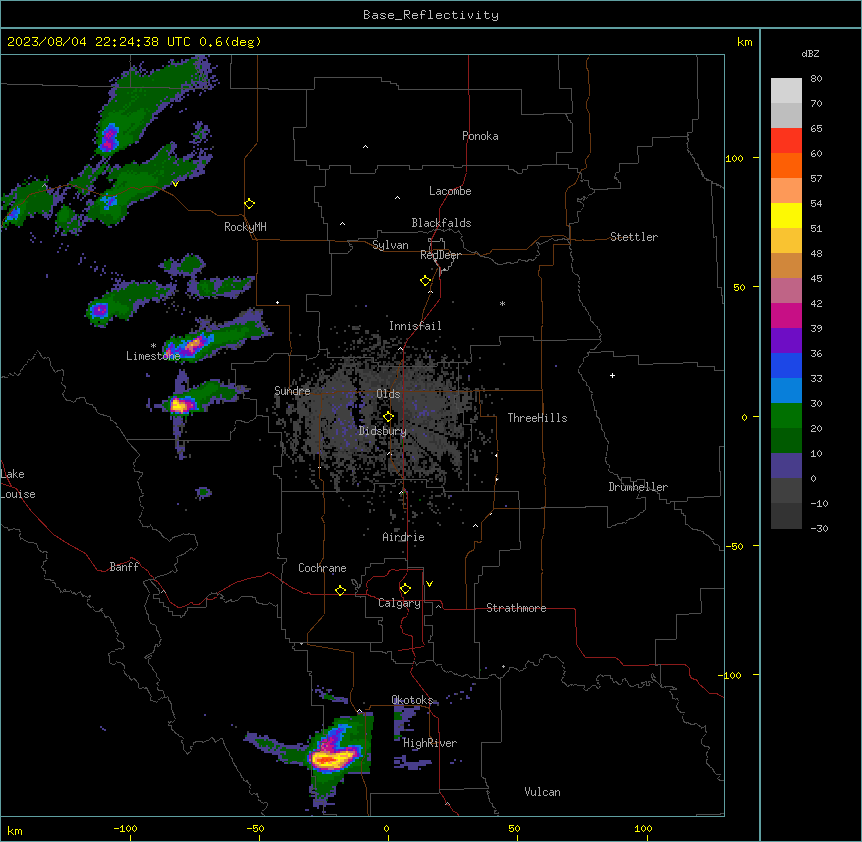Click the yellow diamond marker above RockyMH
Screen dimensions: 862x842
coord(250,204)
